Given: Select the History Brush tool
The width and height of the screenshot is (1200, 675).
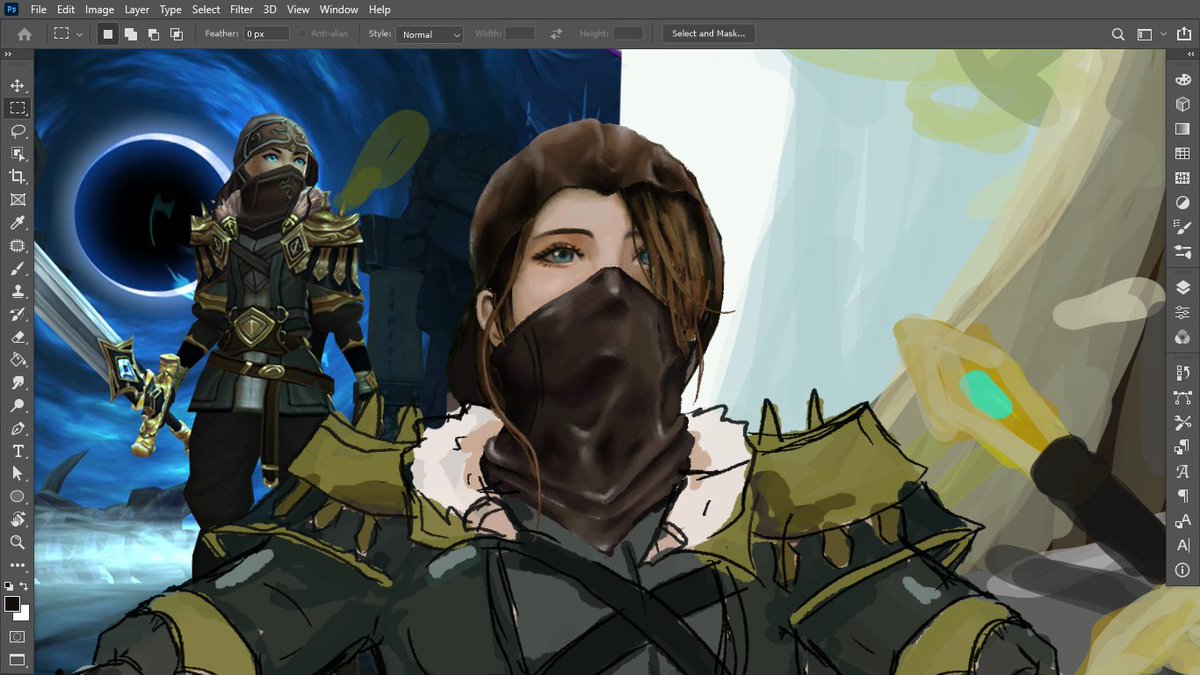Looking at the screenshot, I should [x=17, y=314].
